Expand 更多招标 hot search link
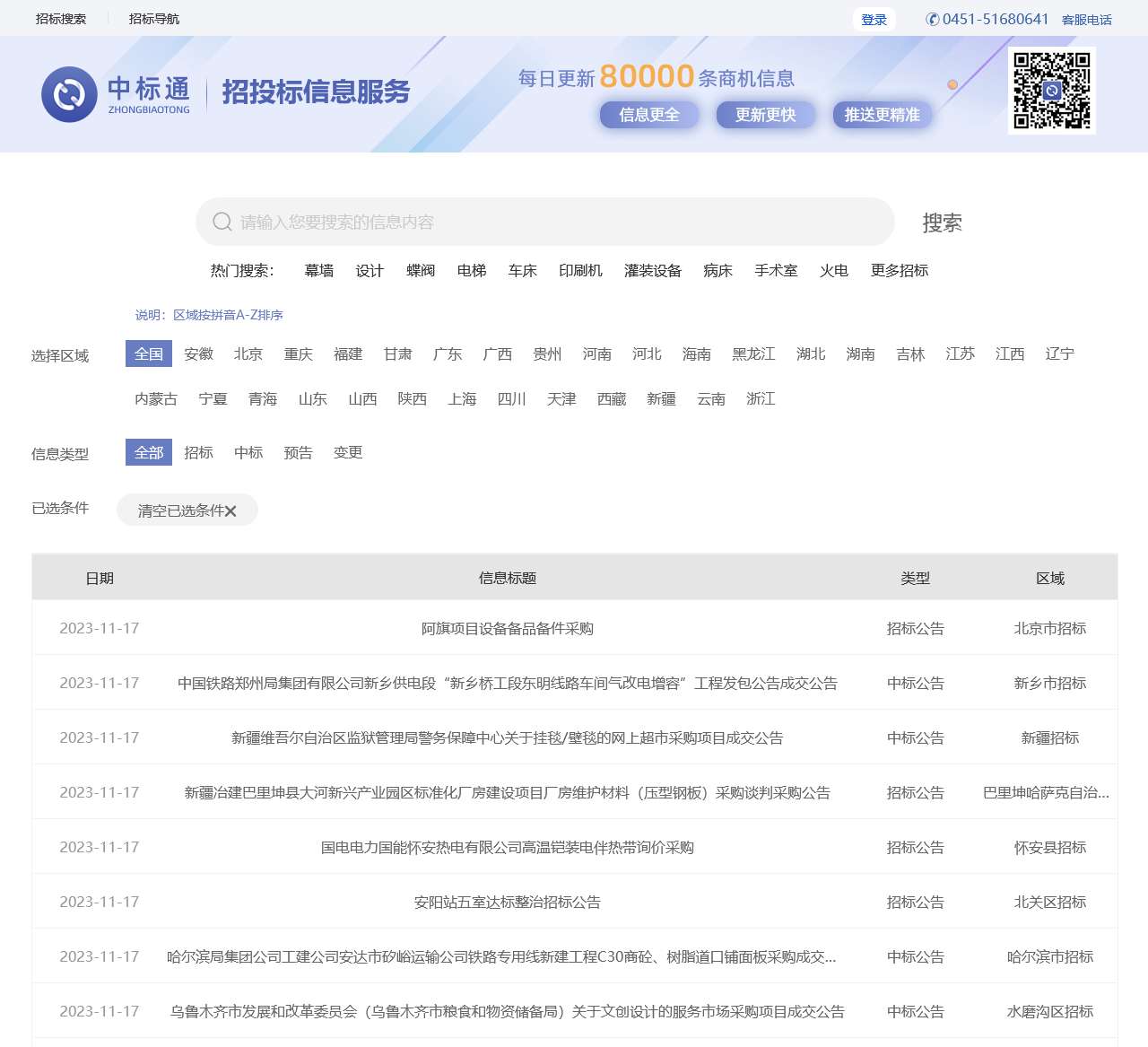 [899, 271]
